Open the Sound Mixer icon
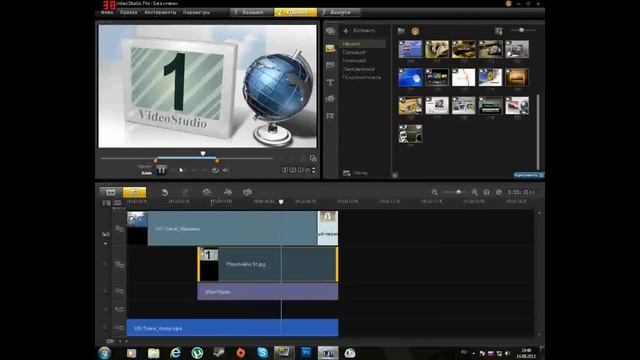 click(228, 192)
